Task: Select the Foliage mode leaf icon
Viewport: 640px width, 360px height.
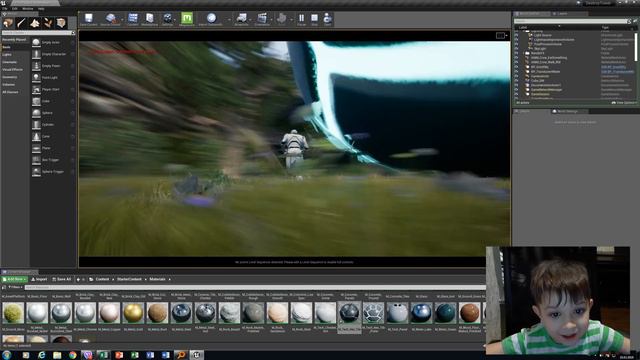Action: (x=48, y=23)
